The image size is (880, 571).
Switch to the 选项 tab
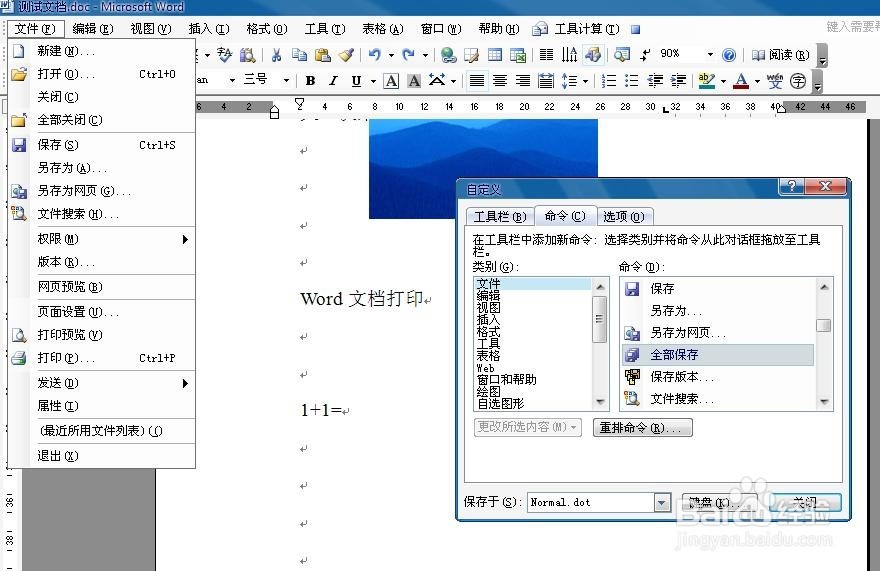[624, 217]
